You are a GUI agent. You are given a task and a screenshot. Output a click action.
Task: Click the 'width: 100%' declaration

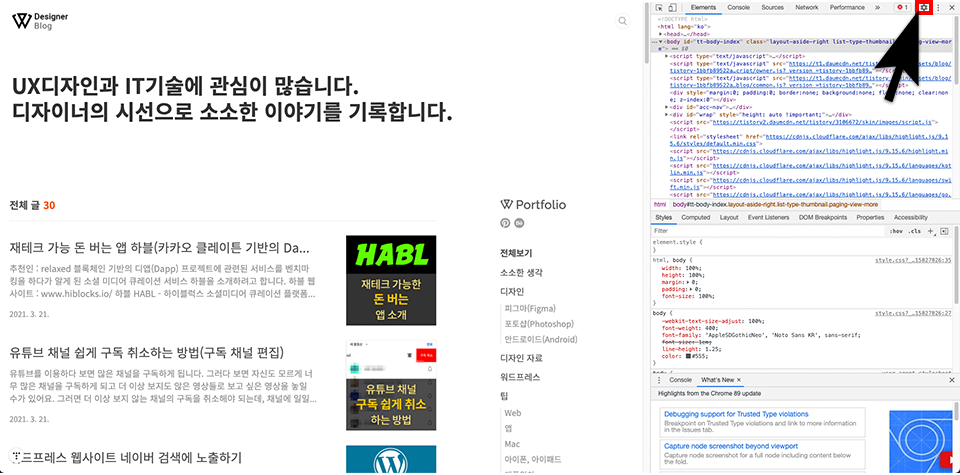pos(681,268)
